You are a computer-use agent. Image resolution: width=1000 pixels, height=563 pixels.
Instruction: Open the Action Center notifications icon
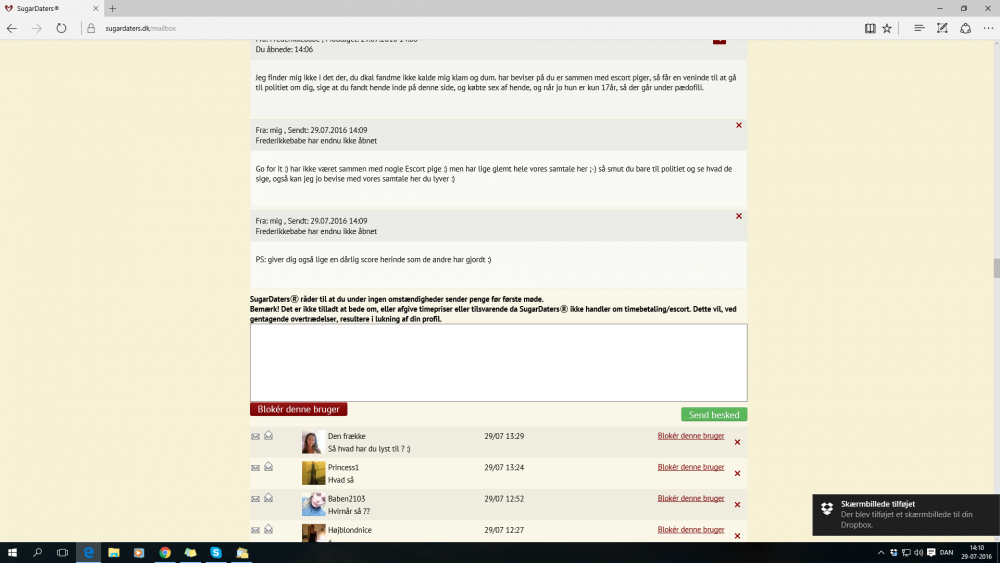click(931, 553)
